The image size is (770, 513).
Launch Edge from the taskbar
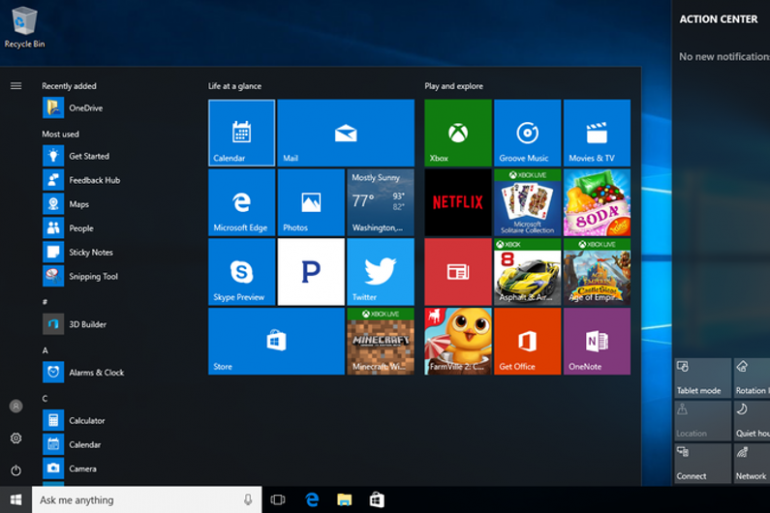click(x=312, y=500)
